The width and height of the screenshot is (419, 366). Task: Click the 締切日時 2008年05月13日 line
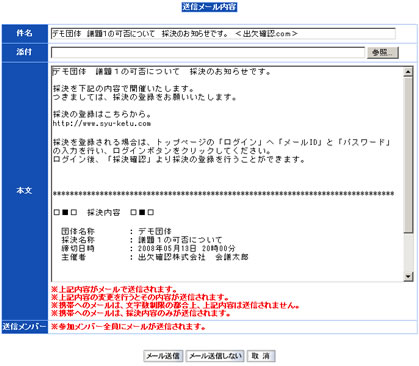click(148, 248)
